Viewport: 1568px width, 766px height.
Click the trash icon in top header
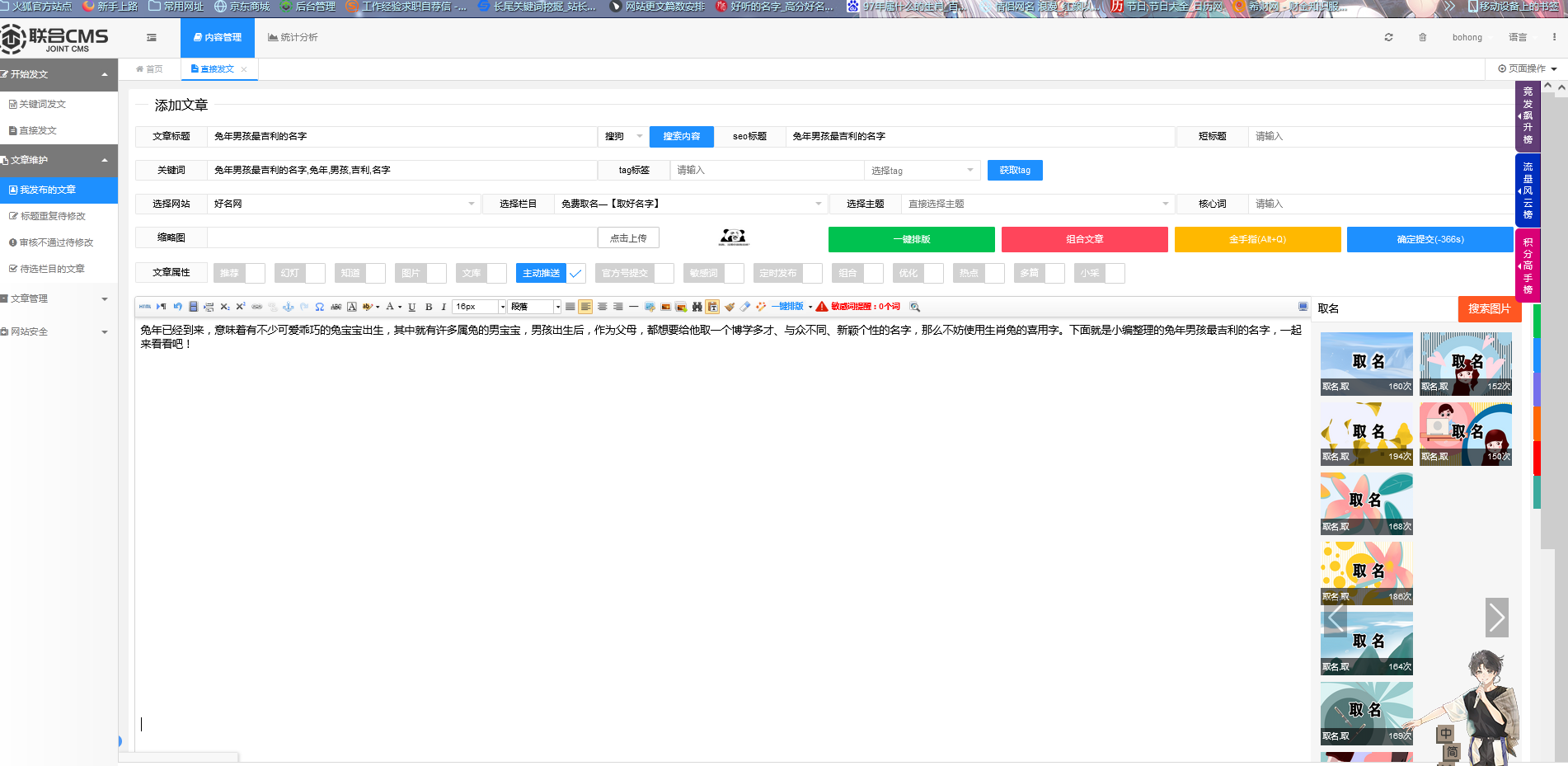(x=1422, y=37)
